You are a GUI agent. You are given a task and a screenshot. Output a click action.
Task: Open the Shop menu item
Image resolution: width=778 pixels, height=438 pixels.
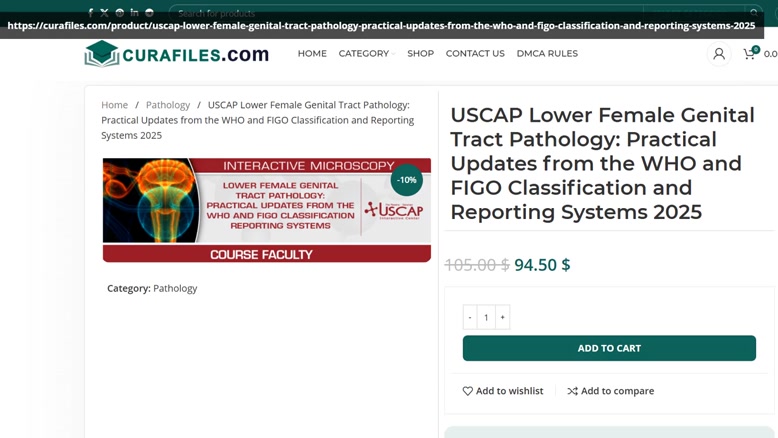pos(420,54)
